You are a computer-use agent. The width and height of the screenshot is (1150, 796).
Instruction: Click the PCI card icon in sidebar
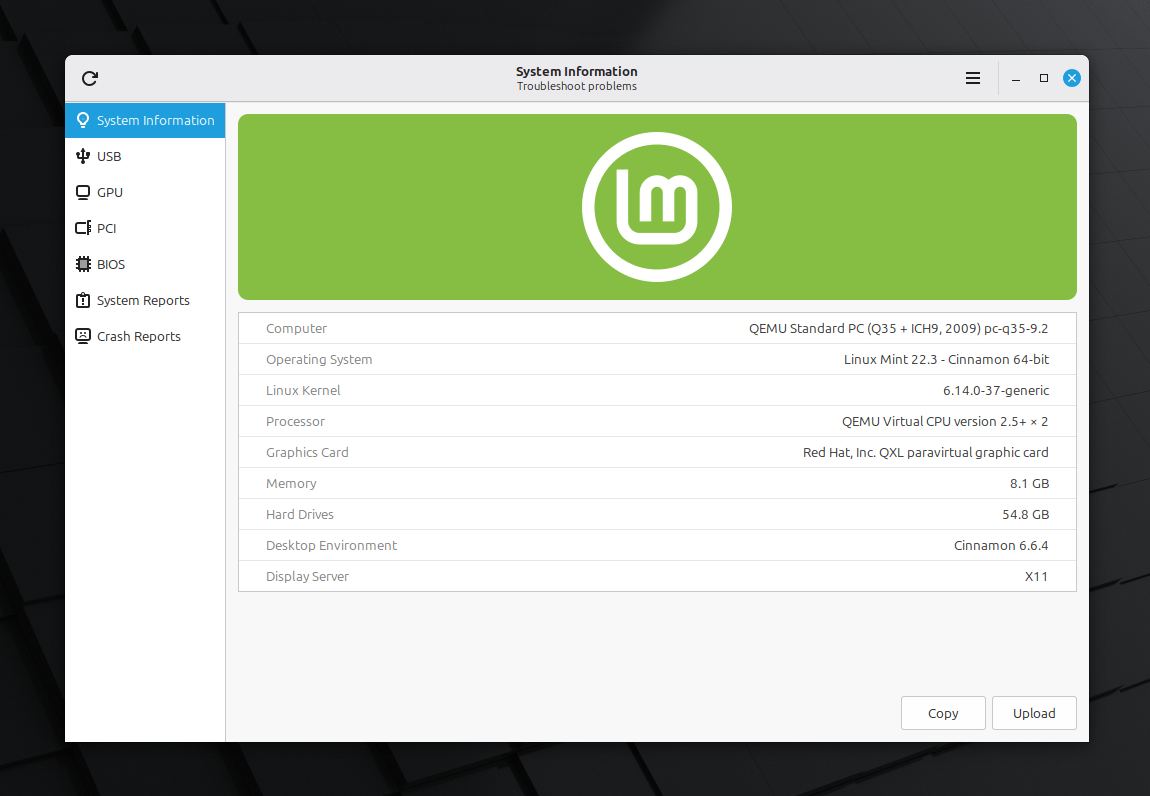[82, 228]
